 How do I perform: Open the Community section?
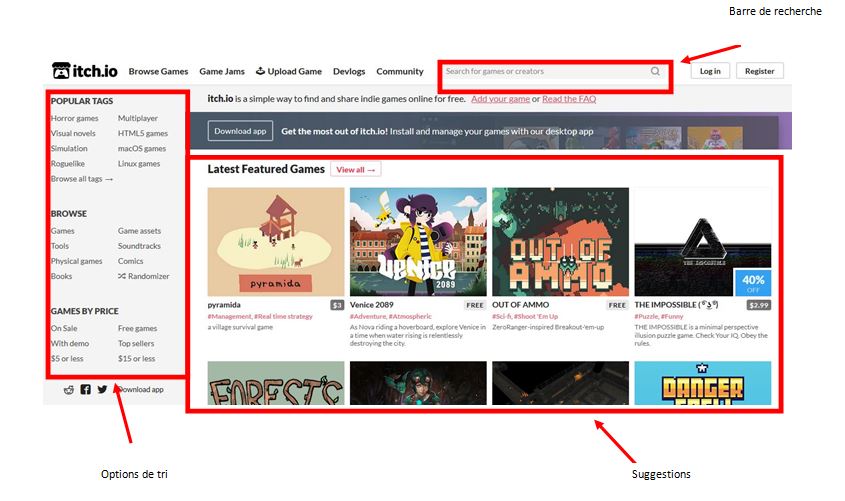point(400,71)
